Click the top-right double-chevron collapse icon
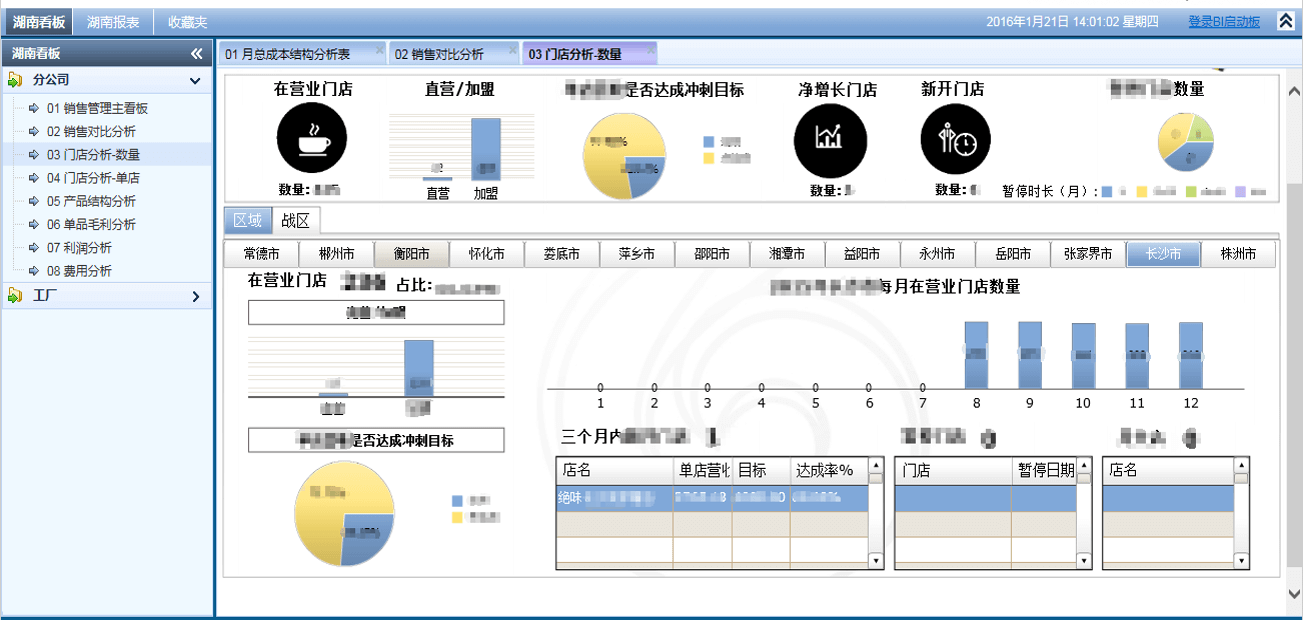 (1286, 21)
